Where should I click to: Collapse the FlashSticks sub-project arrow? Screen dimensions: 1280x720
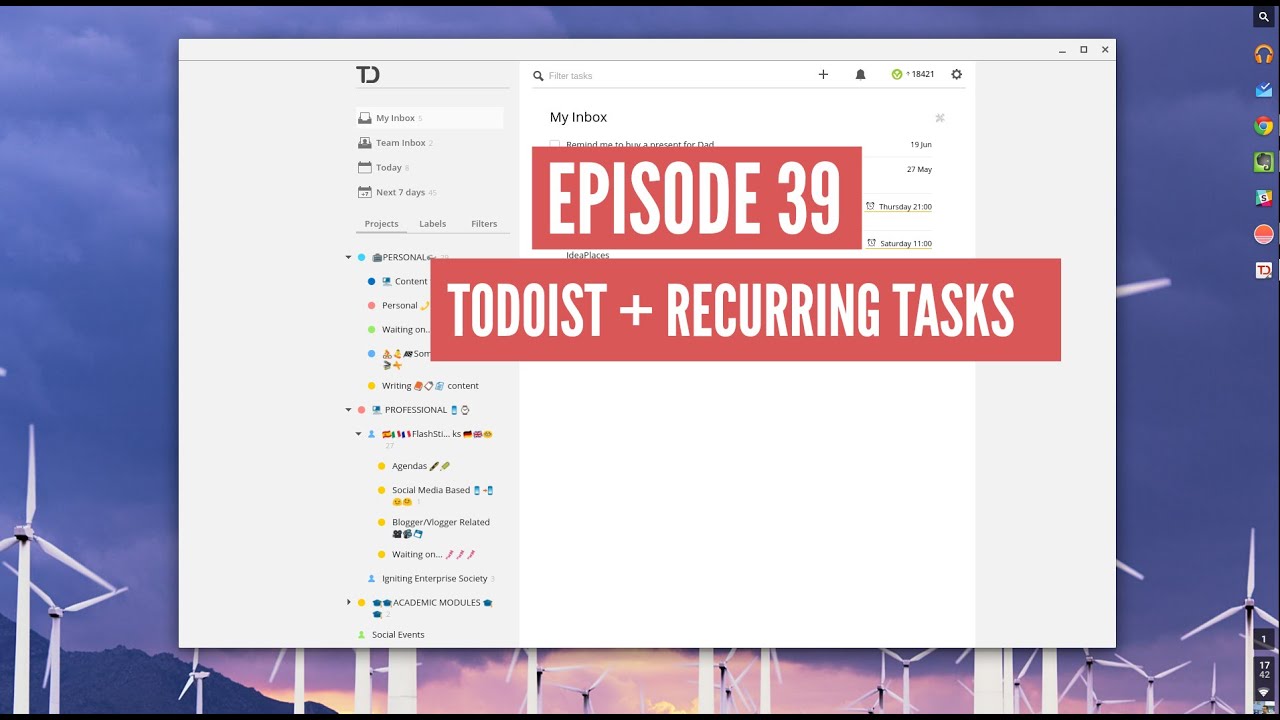click(x=358, y=434)
